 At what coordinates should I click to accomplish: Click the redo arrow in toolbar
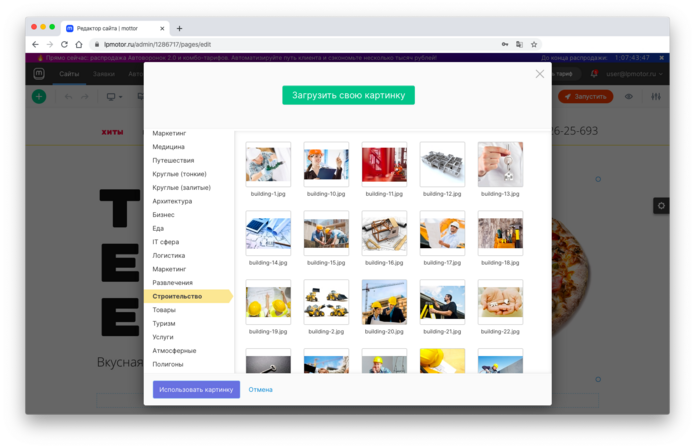pyautogui.click(x=85, y=96)
